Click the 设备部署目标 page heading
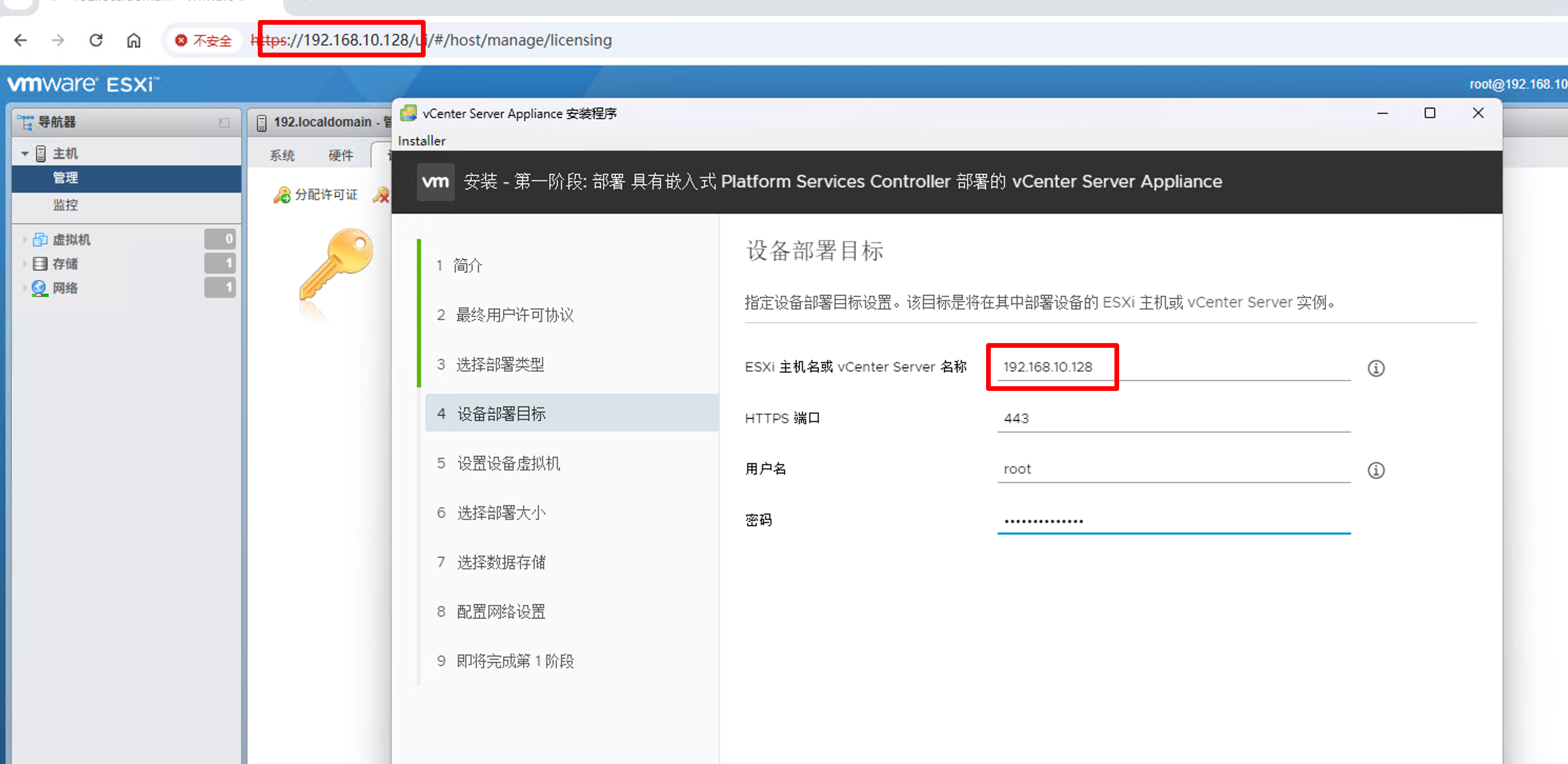 coord(815,251)
